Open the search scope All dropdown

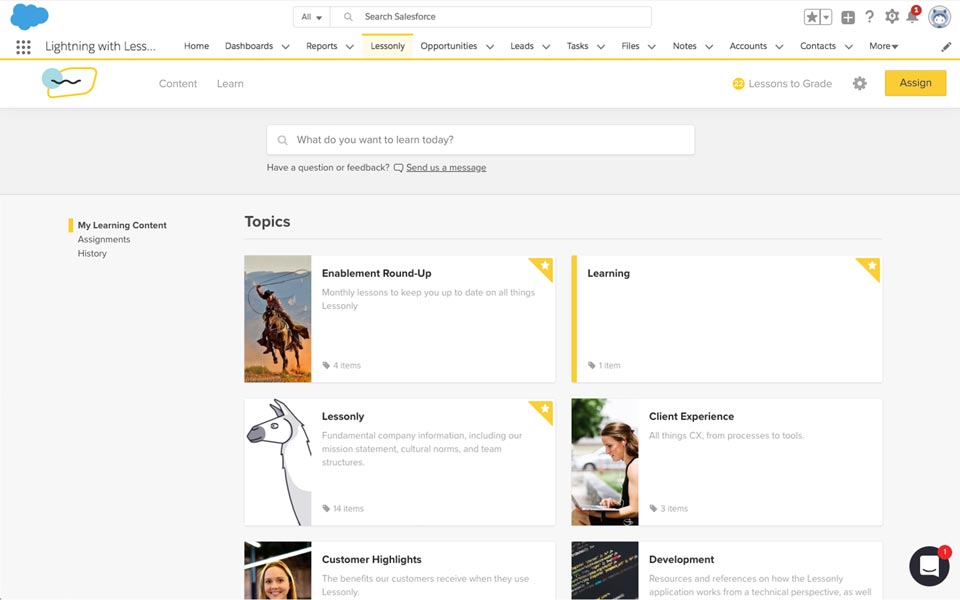click(312, 17)
